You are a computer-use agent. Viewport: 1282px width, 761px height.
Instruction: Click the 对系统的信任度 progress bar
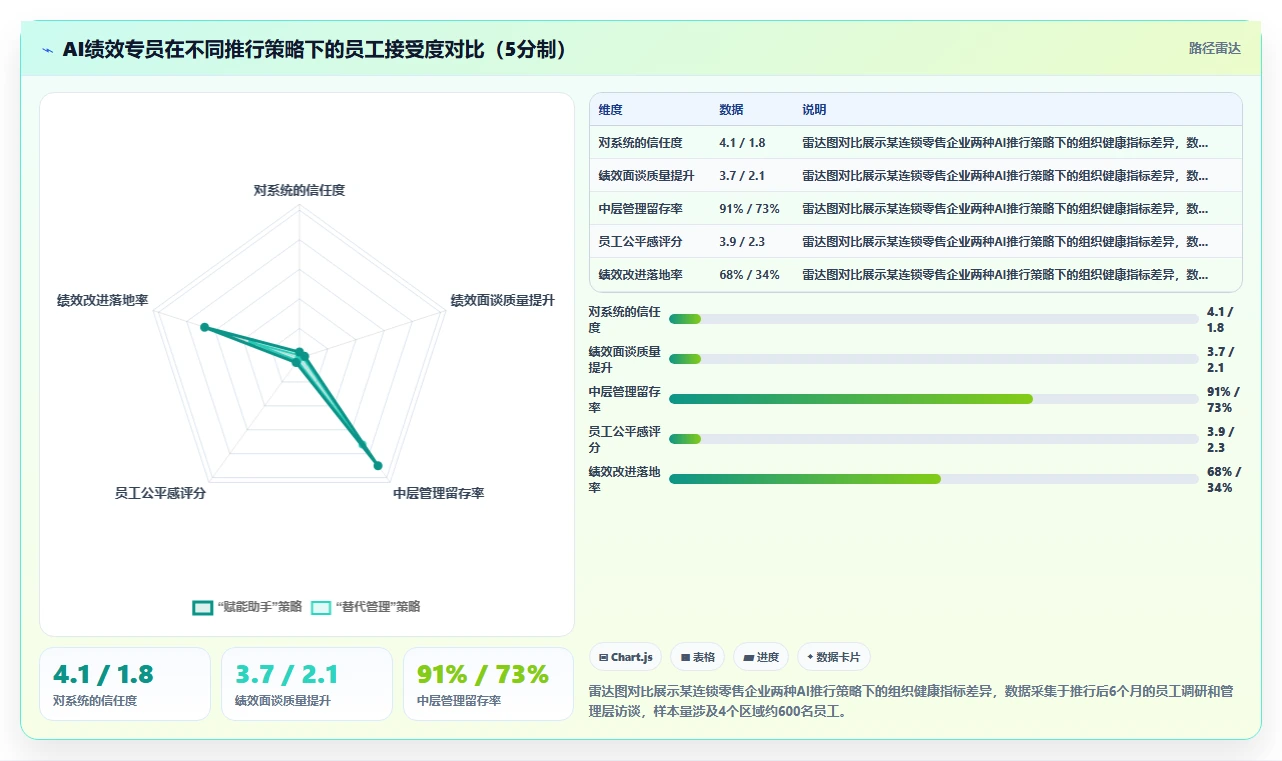[x=933, y=319]
